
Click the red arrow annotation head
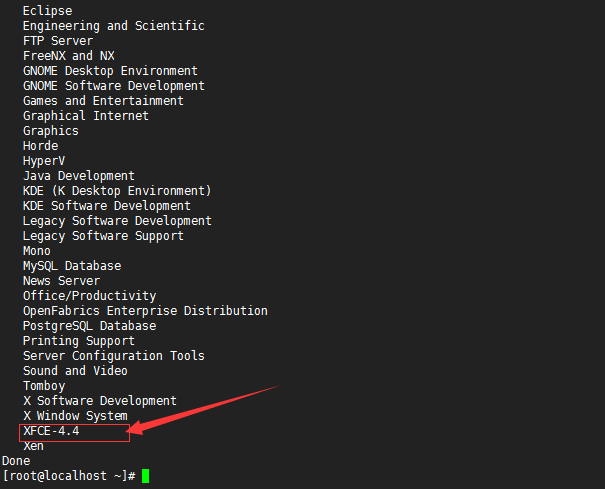(137, 427)
